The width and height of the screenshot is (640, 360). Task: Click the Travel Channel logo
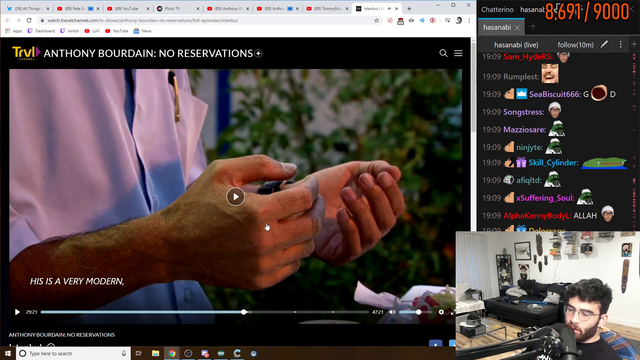point(26,53)
